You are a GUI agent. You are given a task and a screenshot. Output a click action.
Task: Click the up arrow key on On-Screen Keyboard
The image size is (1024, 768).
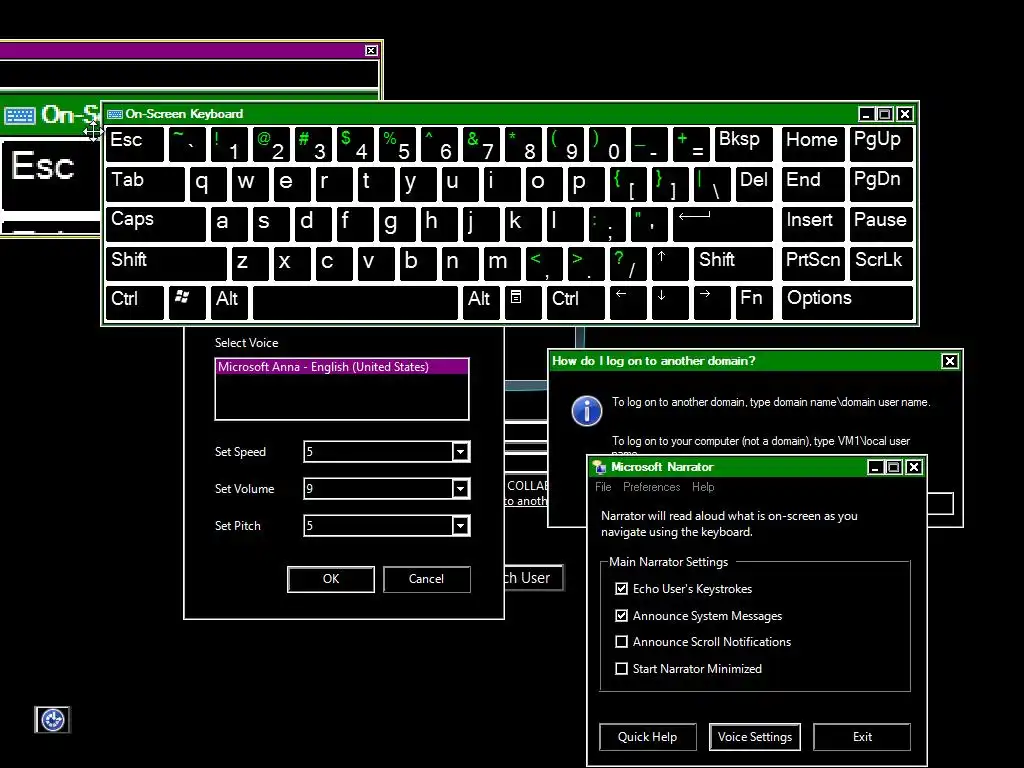[x=669, y=264]
